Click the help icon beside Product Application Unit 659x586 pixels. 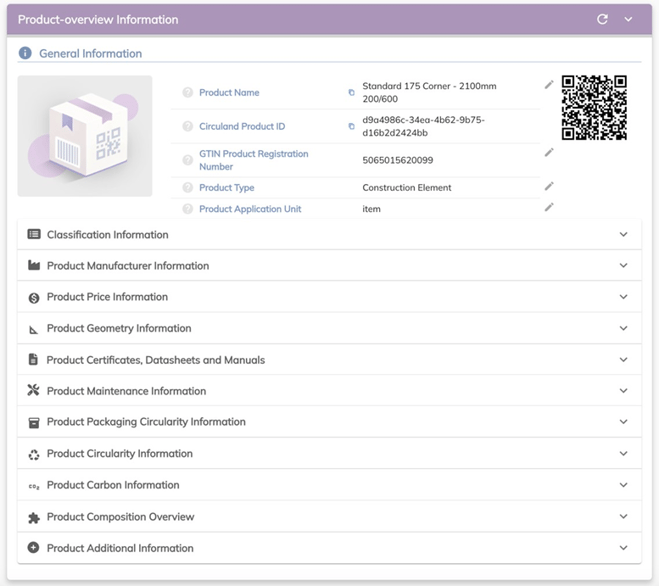point(187,209)
